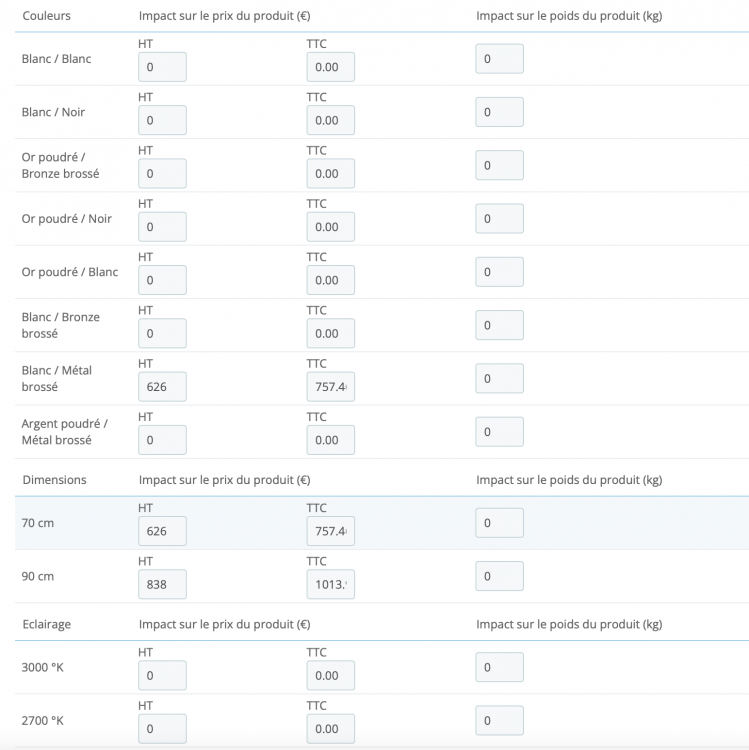Select the weight field for 3000 °K
Screen dimensions: 749x750
tap(499, 667)
